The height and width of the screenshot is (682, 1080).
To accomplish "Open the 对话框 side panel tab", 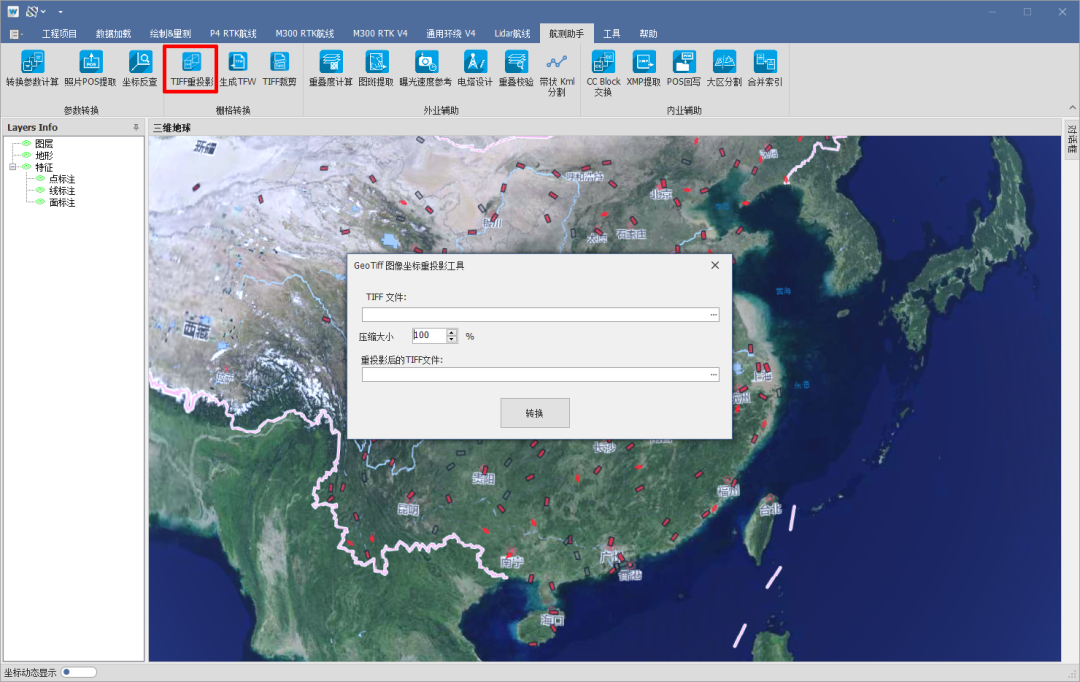I will (x=1072, y=140).
